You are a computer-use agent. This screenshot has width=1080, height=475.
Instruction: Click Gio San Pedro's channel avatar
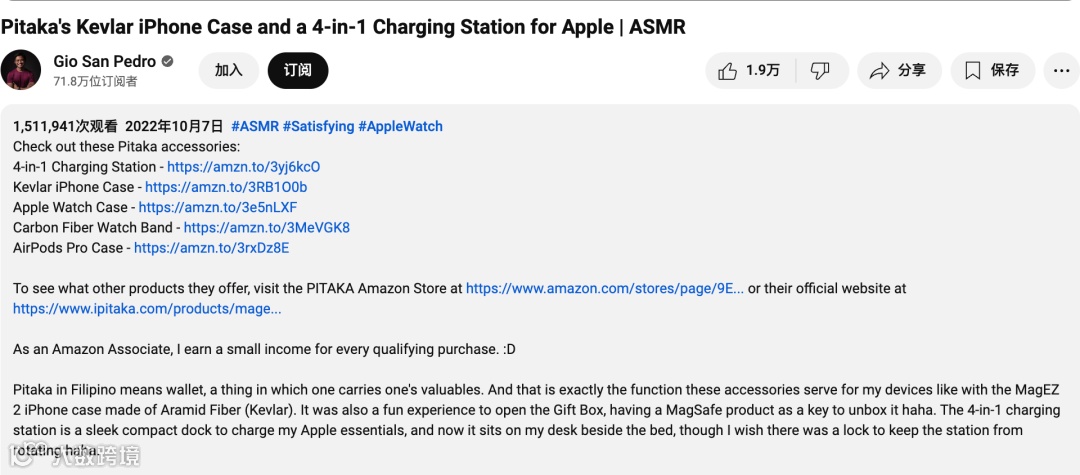21,70
